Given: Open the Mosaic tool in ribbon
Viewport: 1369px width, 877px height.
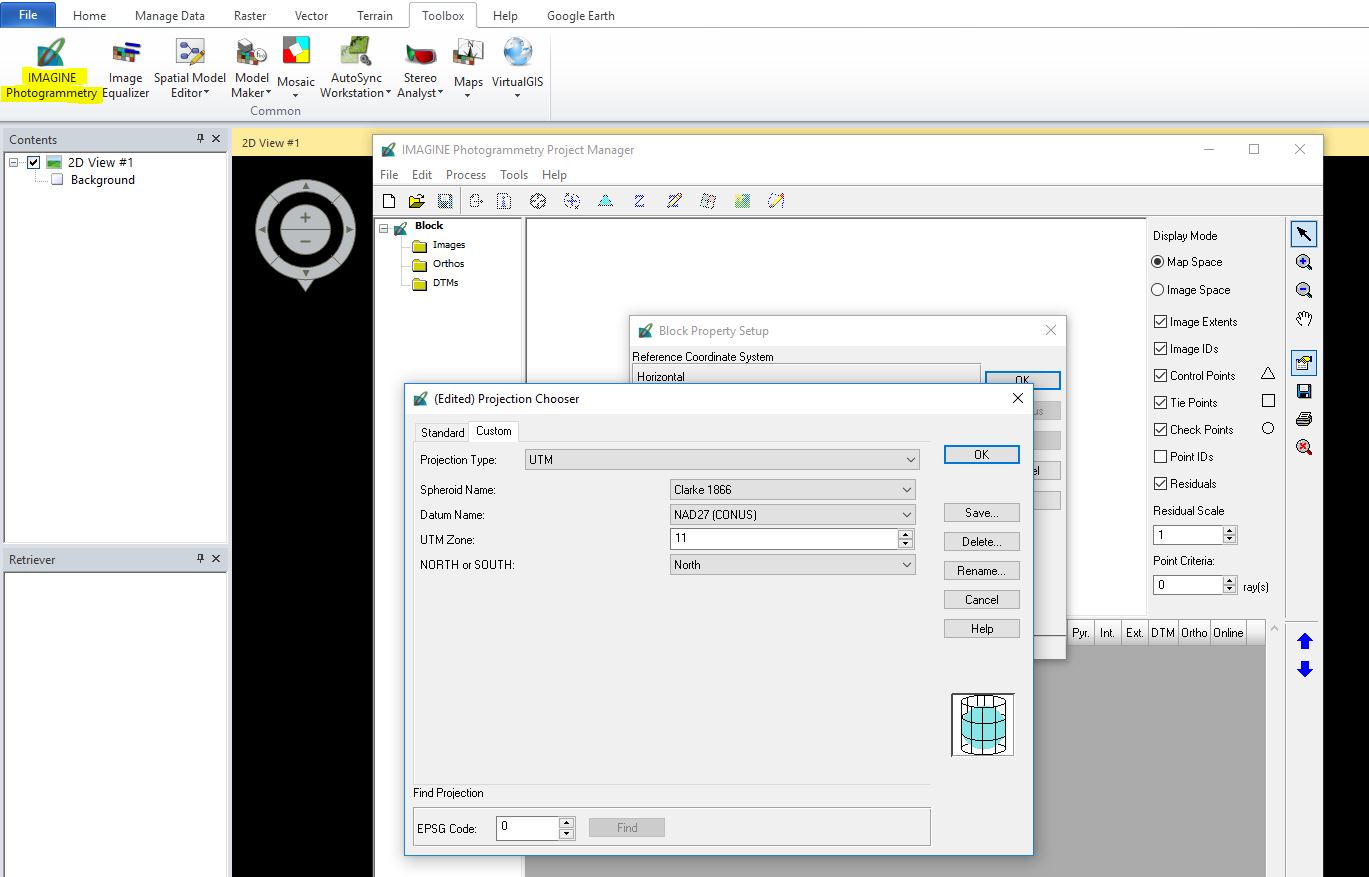Looking at the screenshot, I should point(296,51).
